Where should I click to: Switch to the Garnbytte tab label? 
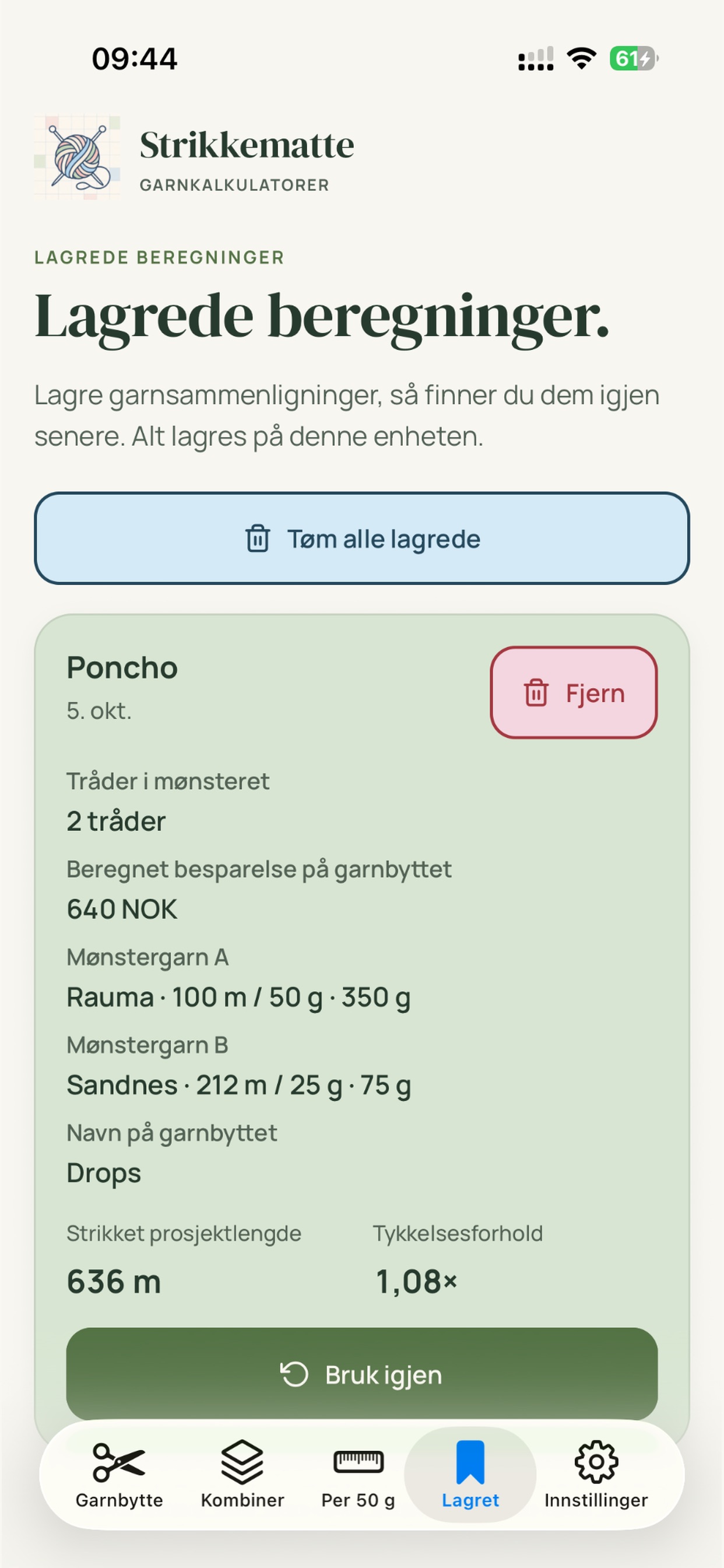pos(120,1500)
